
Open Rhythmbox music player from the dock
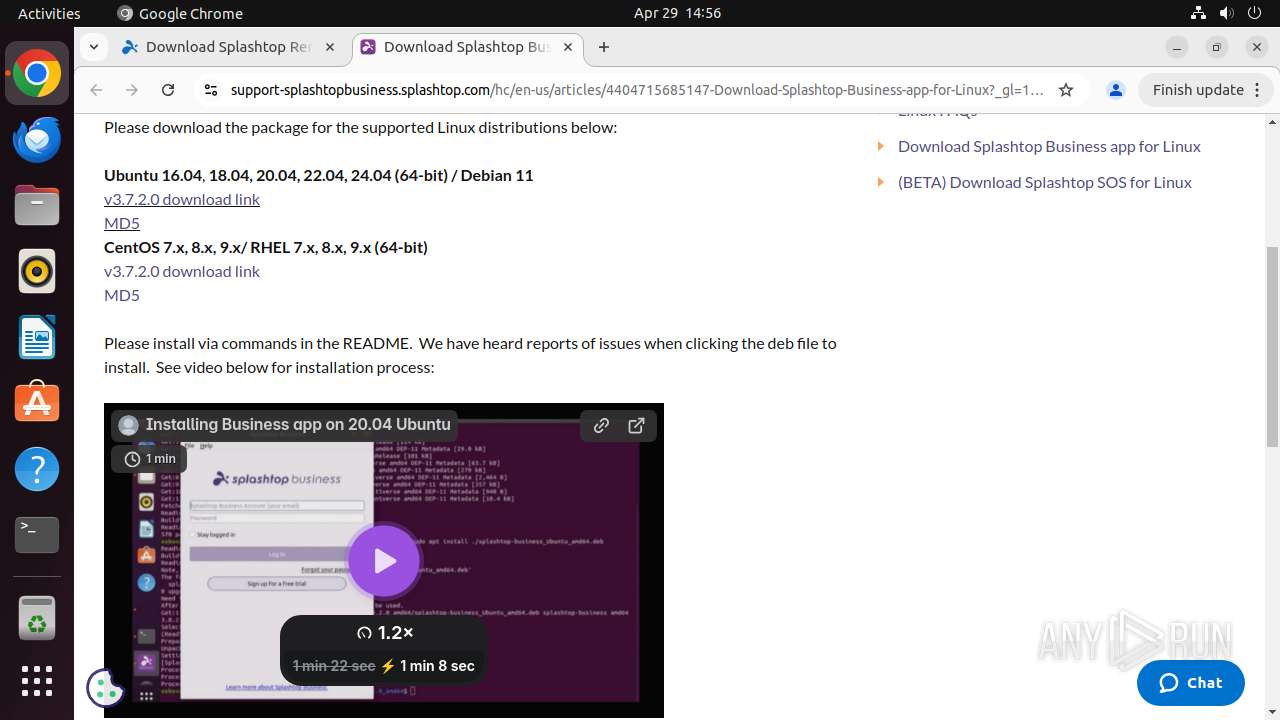37,271
